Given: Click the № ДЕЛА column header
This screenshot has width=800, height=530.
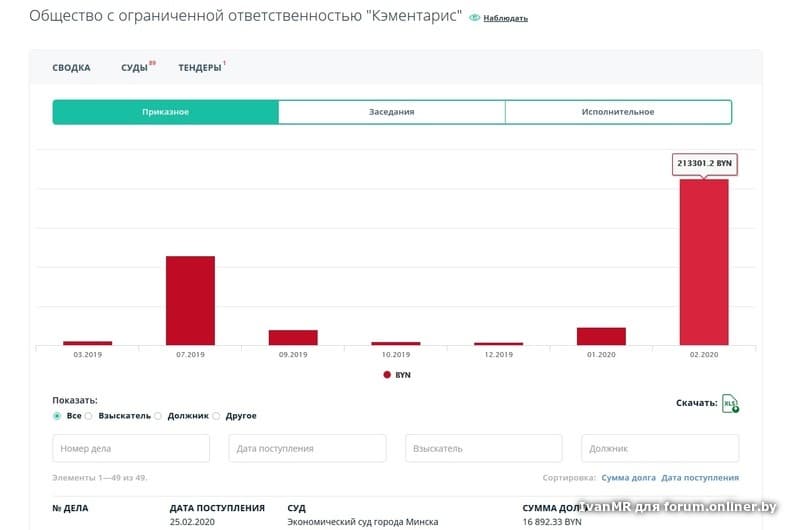Looking at the screenshot, I should click(70, 508).
